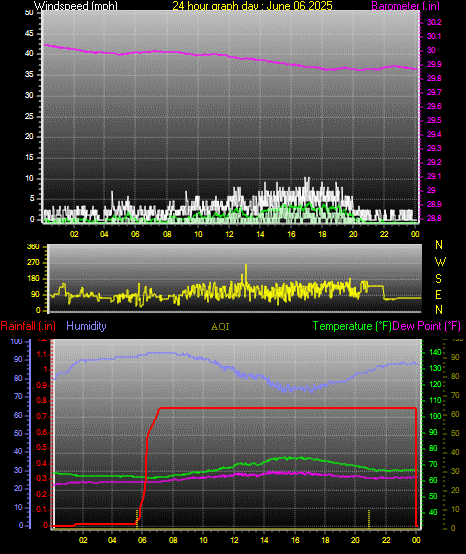This screenshot has height=554, width=466.
Task: Click the E compass direction label
Action: coord(438,294)
